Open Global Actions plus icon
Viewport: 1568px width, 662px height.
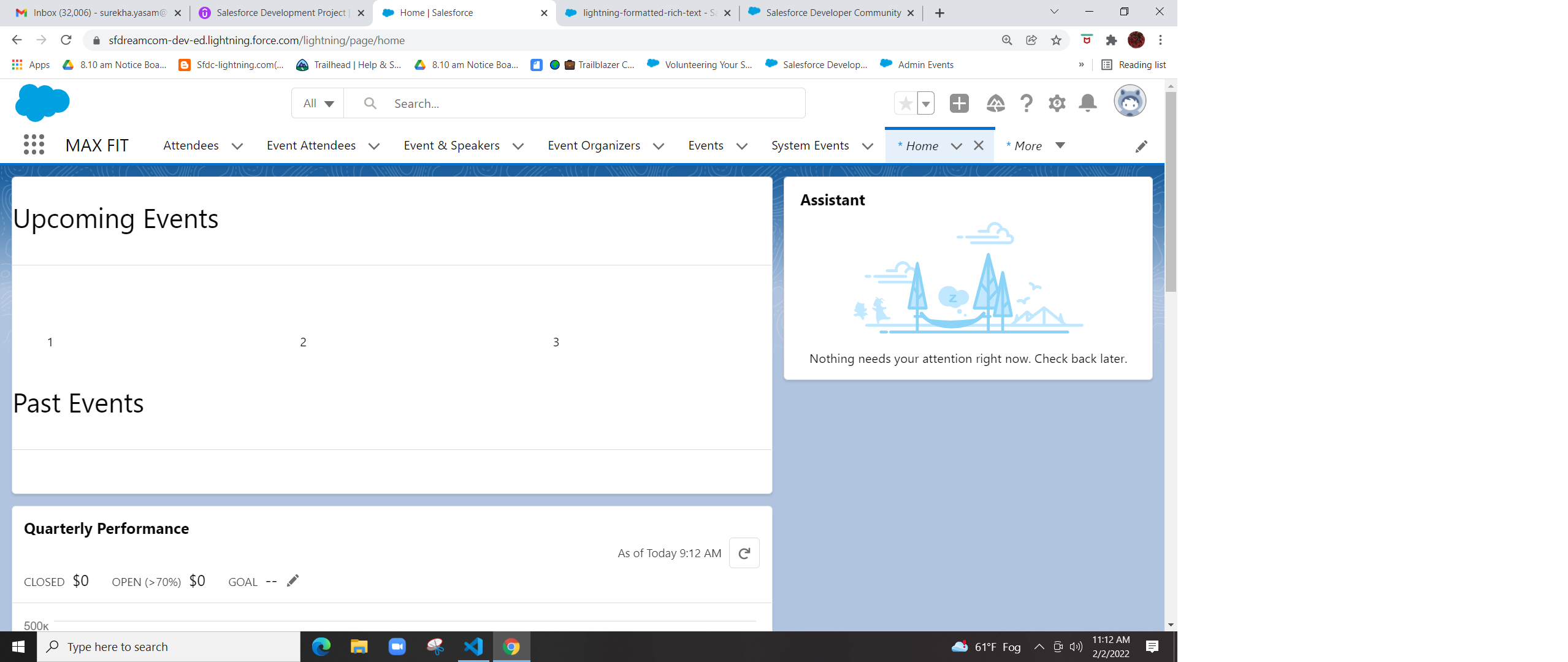point(958,103)
